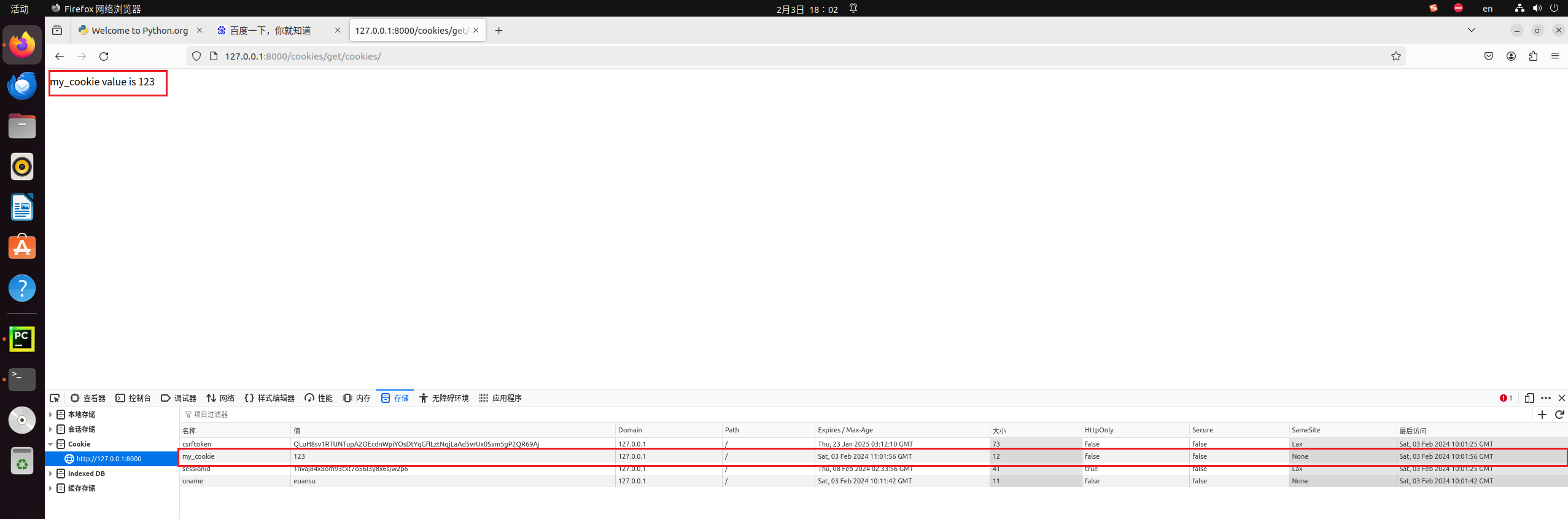Open the Firefox extensions puzzle icon
Viewport: 1568px width, 519px height.
point(1533,57)
